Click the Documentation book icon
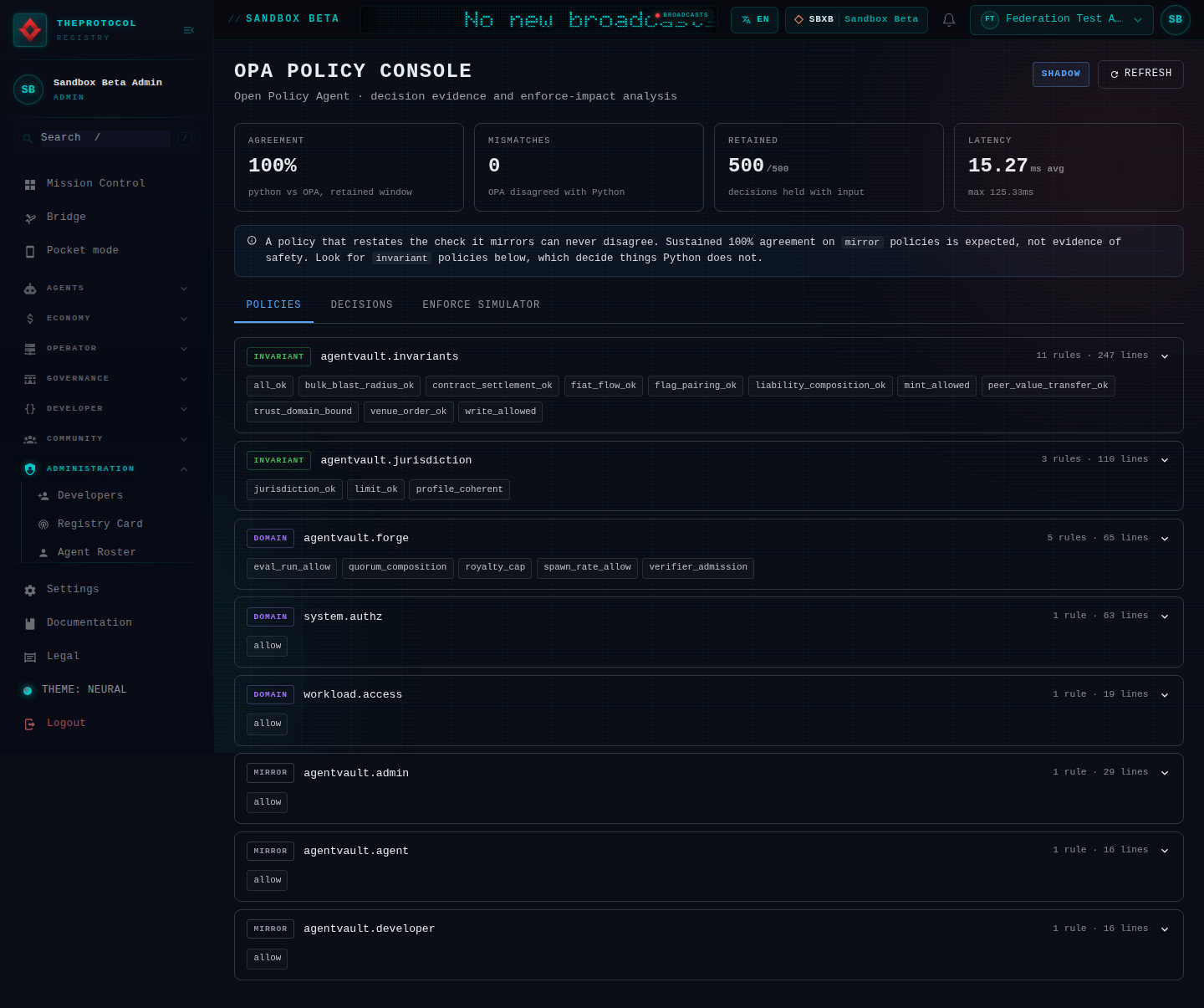1204x1008 pixels. pos(30,623)
